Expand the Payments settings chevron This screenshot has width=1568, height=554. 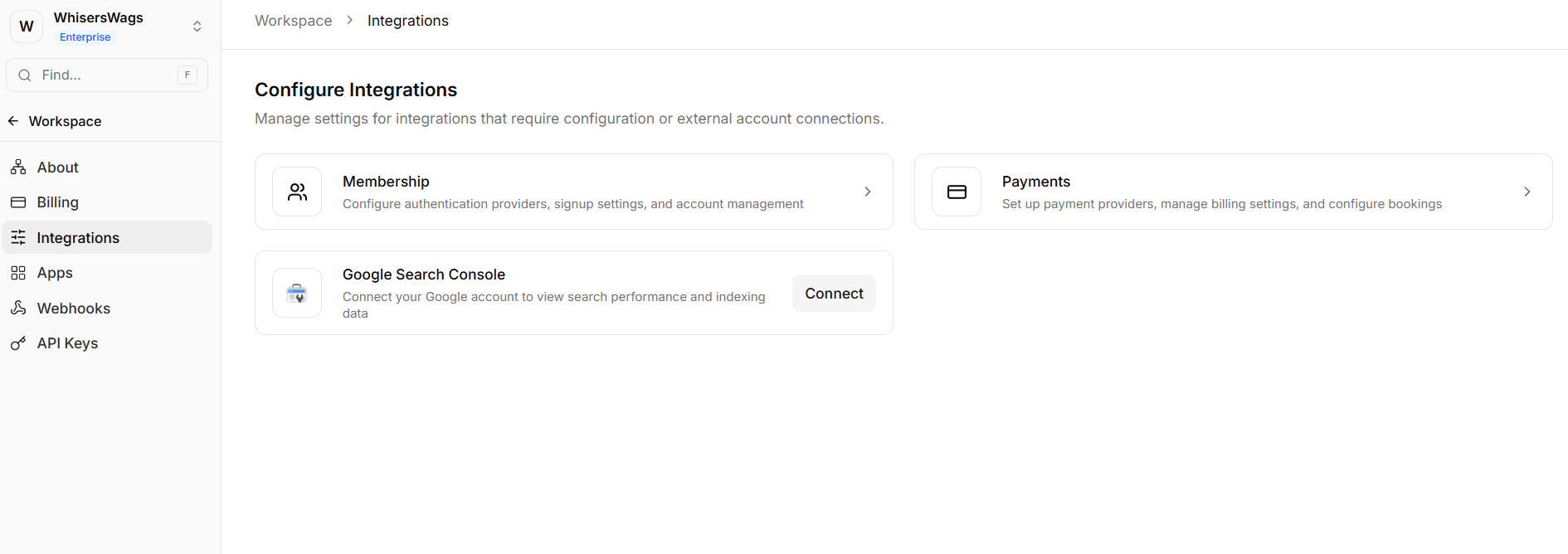click(x=1527, y=192)
